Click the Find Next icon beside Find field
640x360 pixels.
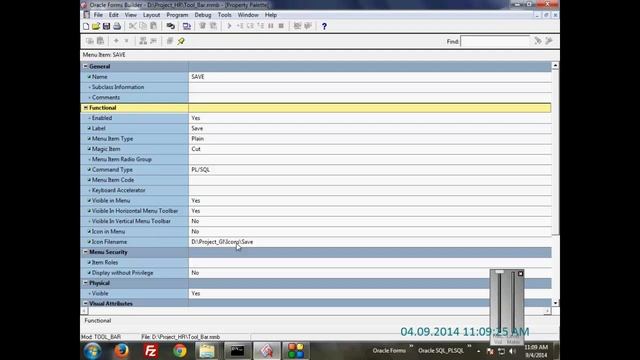[x=538, y=41]
